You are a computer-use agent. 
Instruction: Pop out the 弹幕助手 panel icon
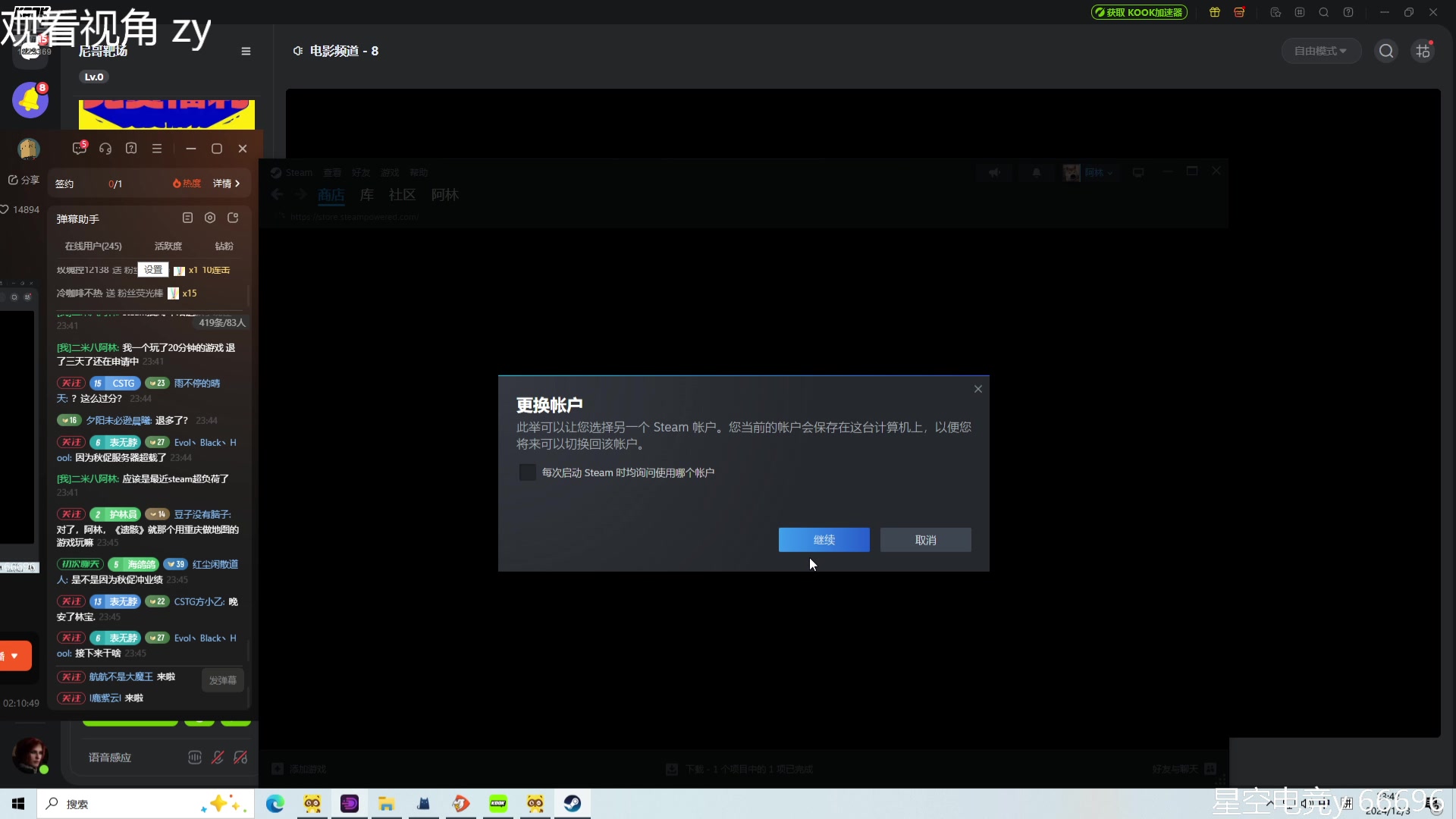click(x=233, y=218)
